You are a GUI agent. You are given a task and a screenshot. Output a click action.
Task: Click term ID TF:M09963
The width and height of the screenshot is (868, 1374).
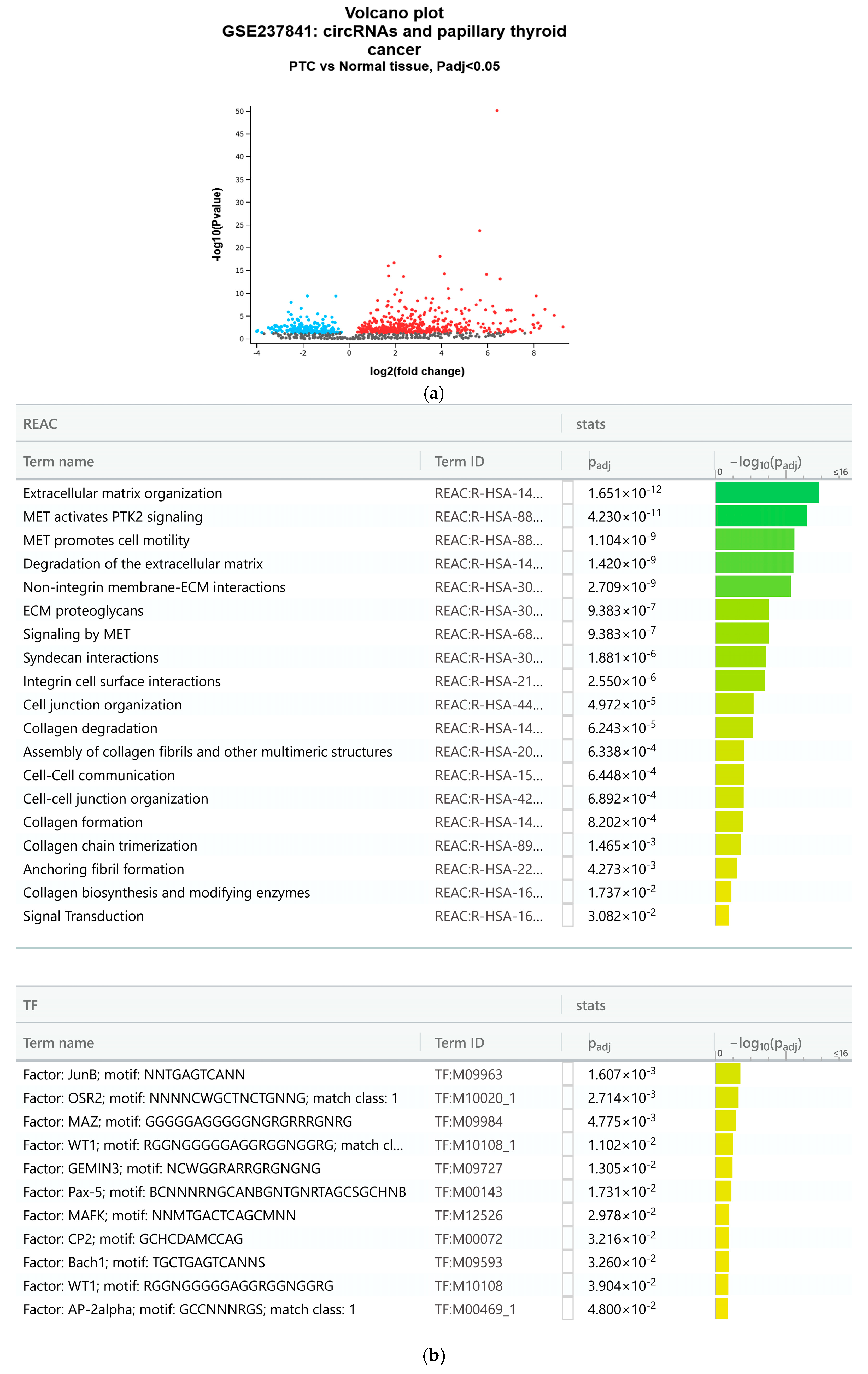coord(468,1074)
